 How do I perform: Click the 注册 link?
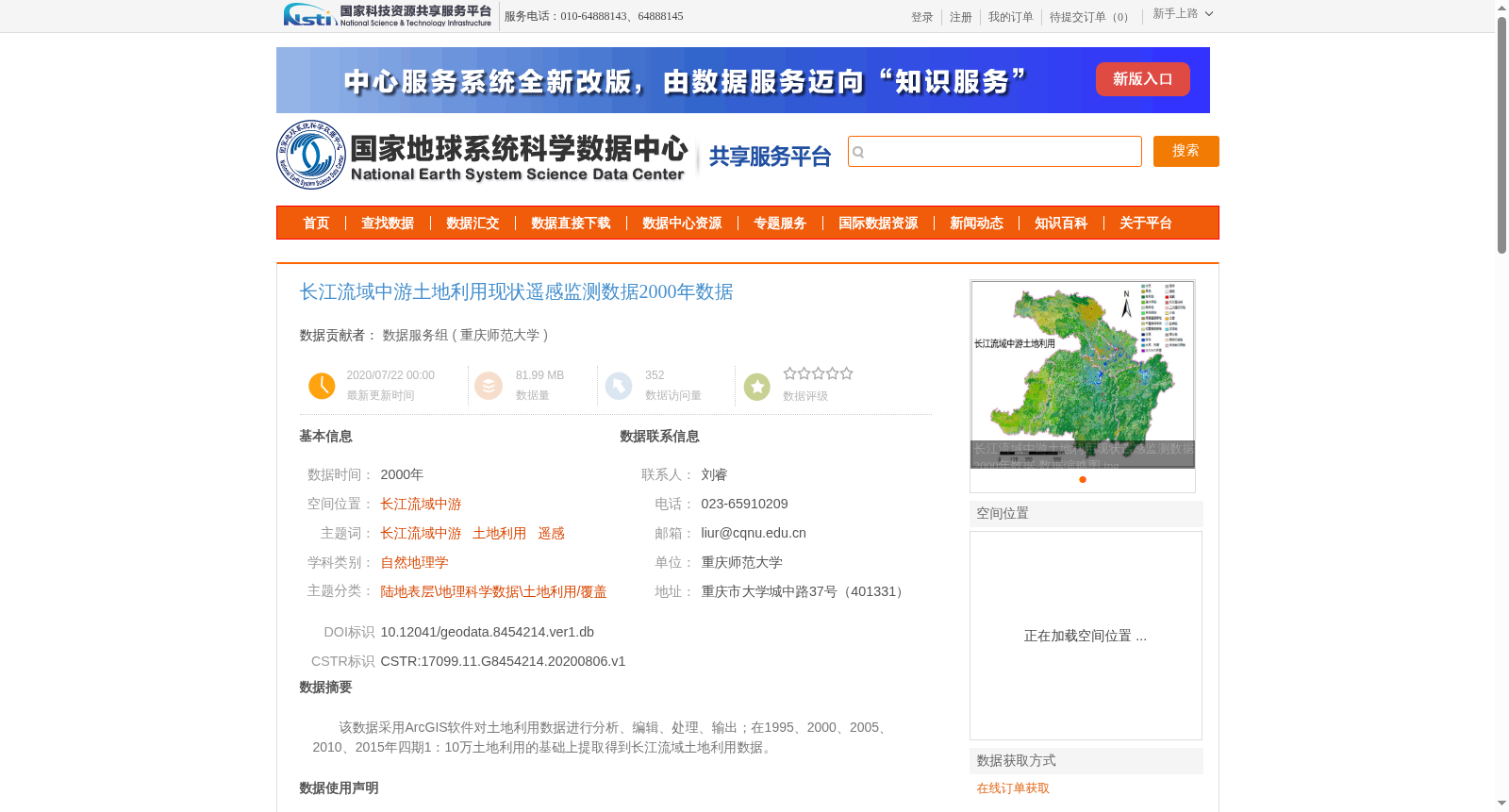click(x=961, y=17)
